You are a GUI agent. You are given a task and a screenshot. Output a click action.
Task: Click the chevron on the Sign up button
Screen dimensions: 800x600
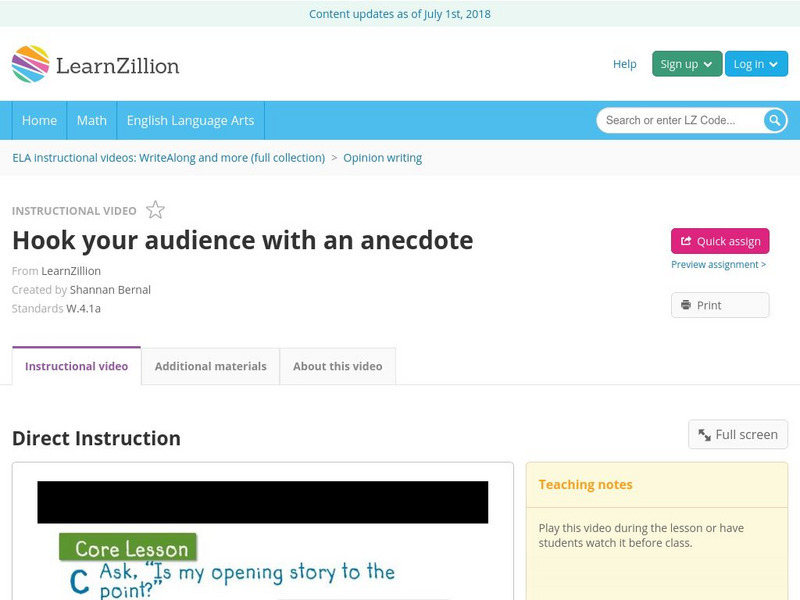pyautogui.click(x=707, y=63)
